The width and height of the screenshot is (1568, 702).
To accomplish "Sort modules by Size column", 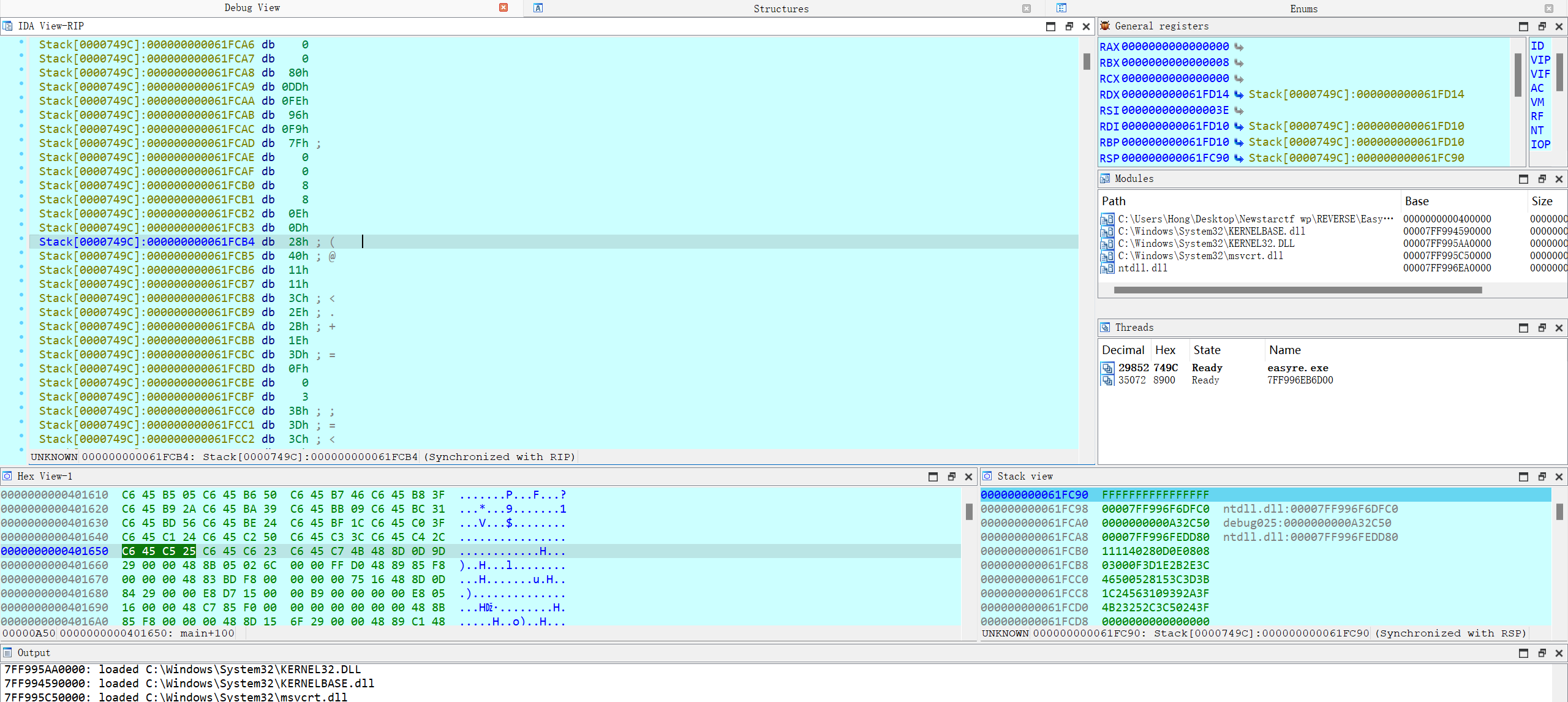I will [x=1547, y=201].
